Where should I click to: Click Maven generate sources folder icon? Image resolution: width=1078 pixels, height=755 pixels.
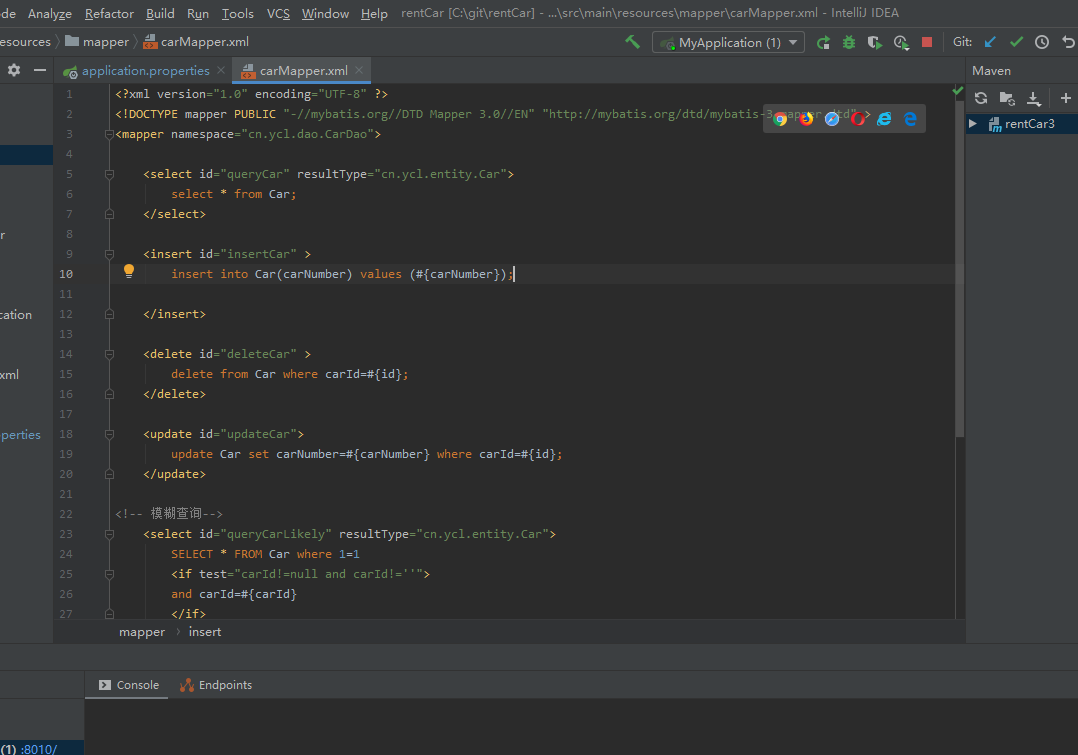pos(1007,98)
